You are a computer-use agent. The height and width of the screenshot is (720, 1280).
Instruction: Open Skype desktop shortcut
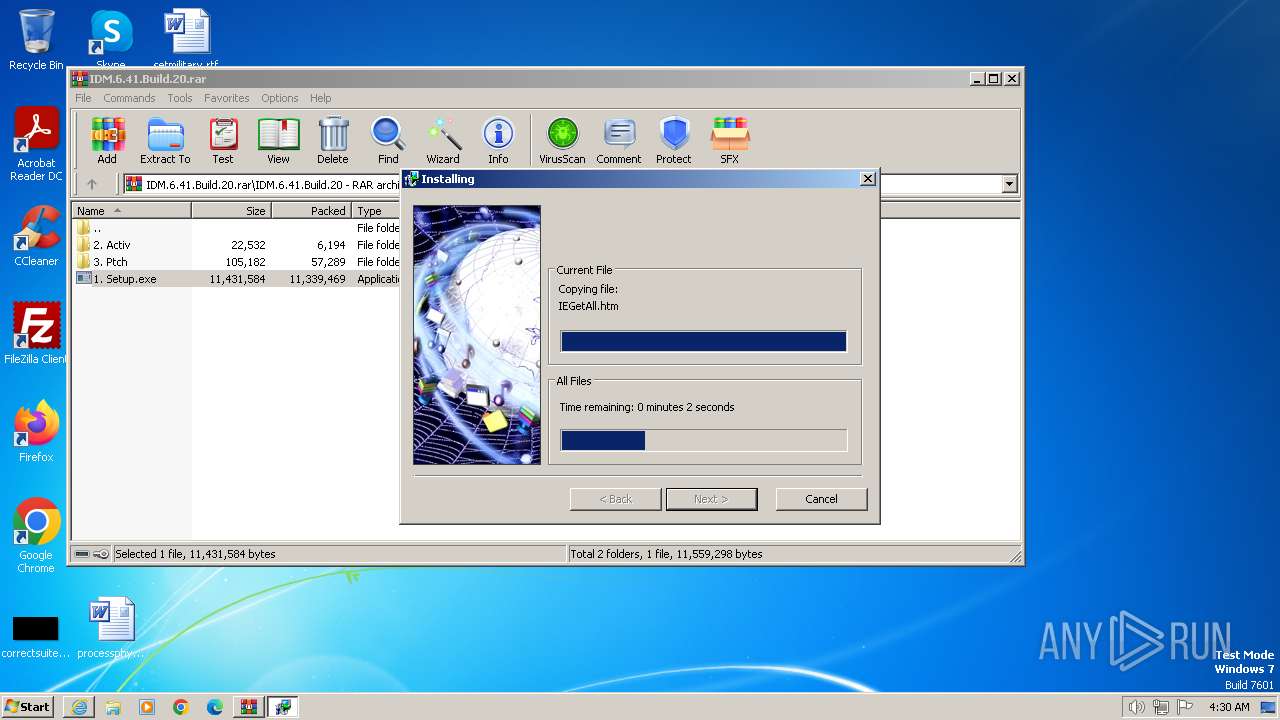tap(110, 40)
